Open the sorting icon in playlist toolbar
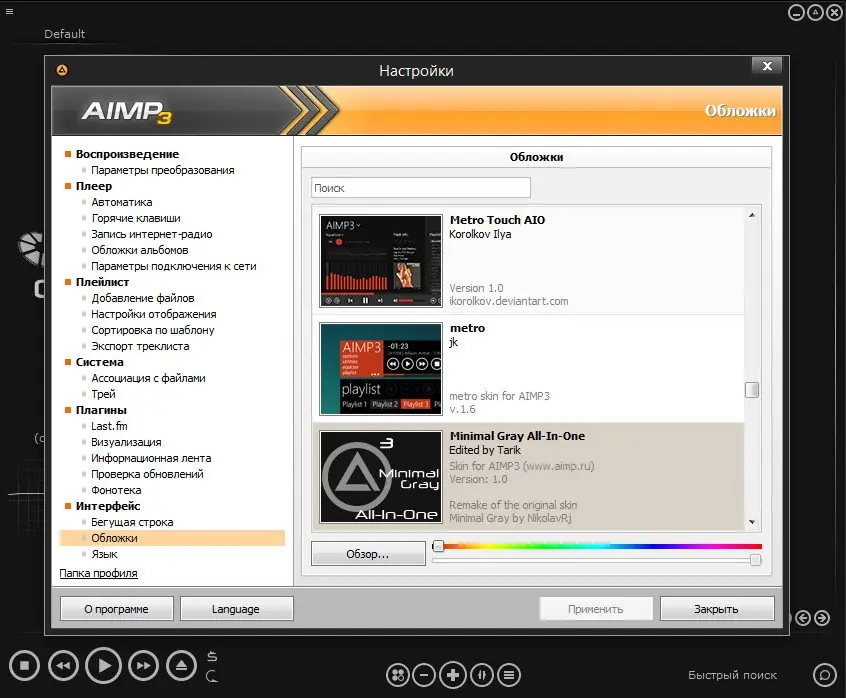The width and height of the screenshot is (846, 698). (482, 675)
